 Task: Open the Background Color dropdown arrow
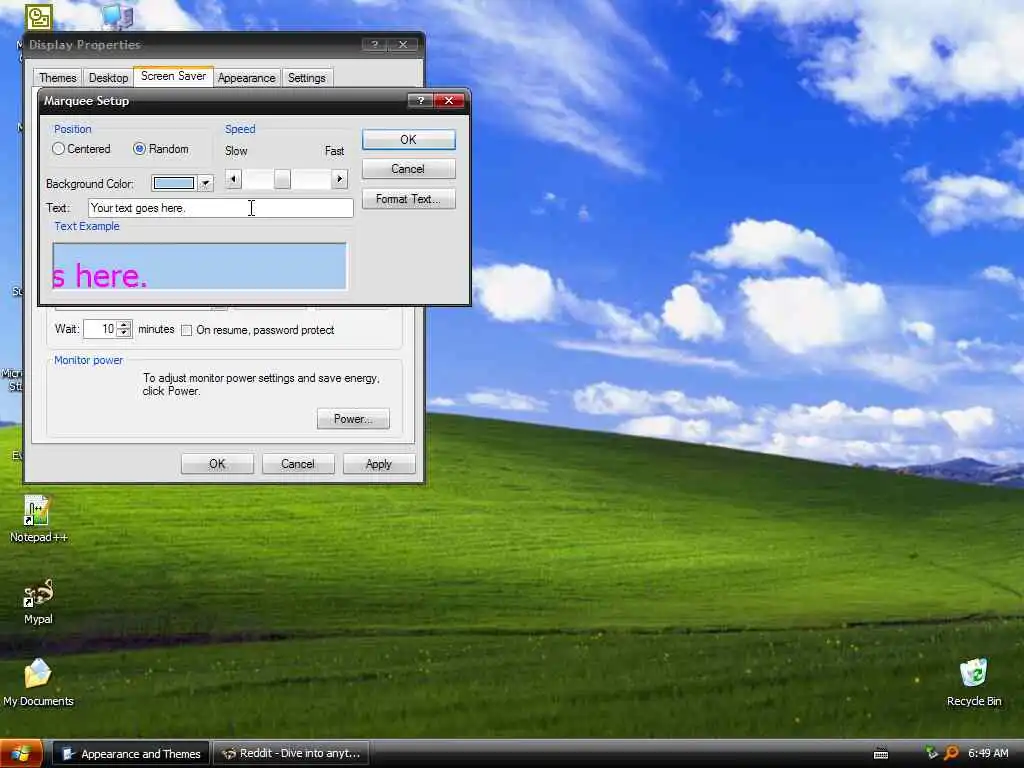pos(205,184)
